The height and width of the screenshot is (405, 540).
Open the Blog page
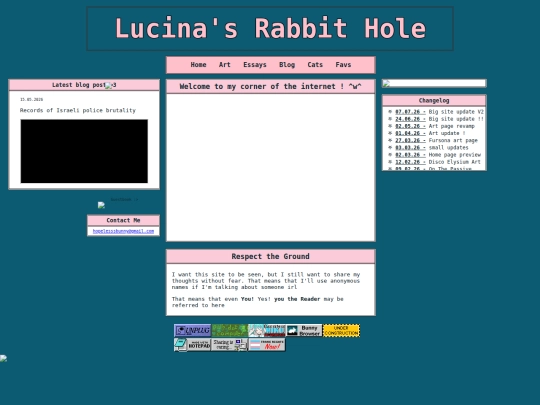pos(287,65)
